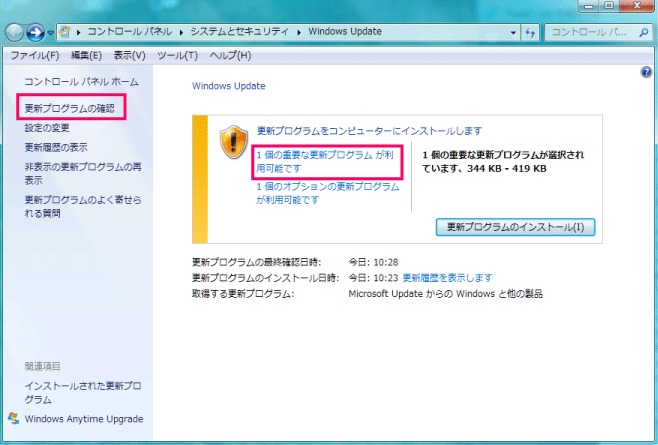This screenshot has width=658, height=445.
Task: Open the ツール(T) menu
Action: pyautogui.click(x=177, y=55)
